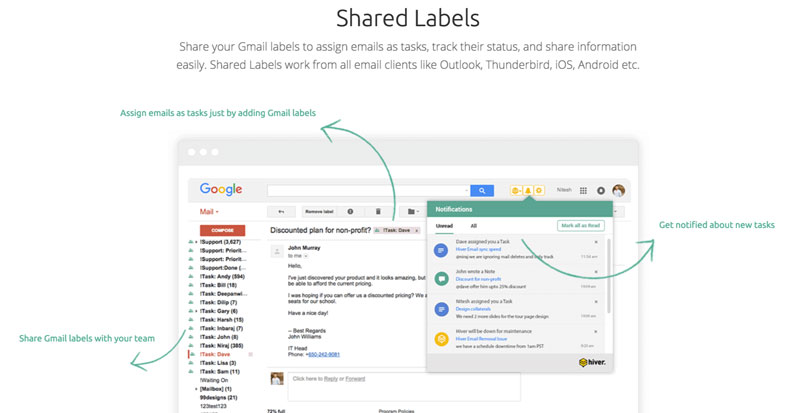Expand the !Support label arrow
Image resolution: width=800 pixels, height=413 pixels.
(196, 242)
